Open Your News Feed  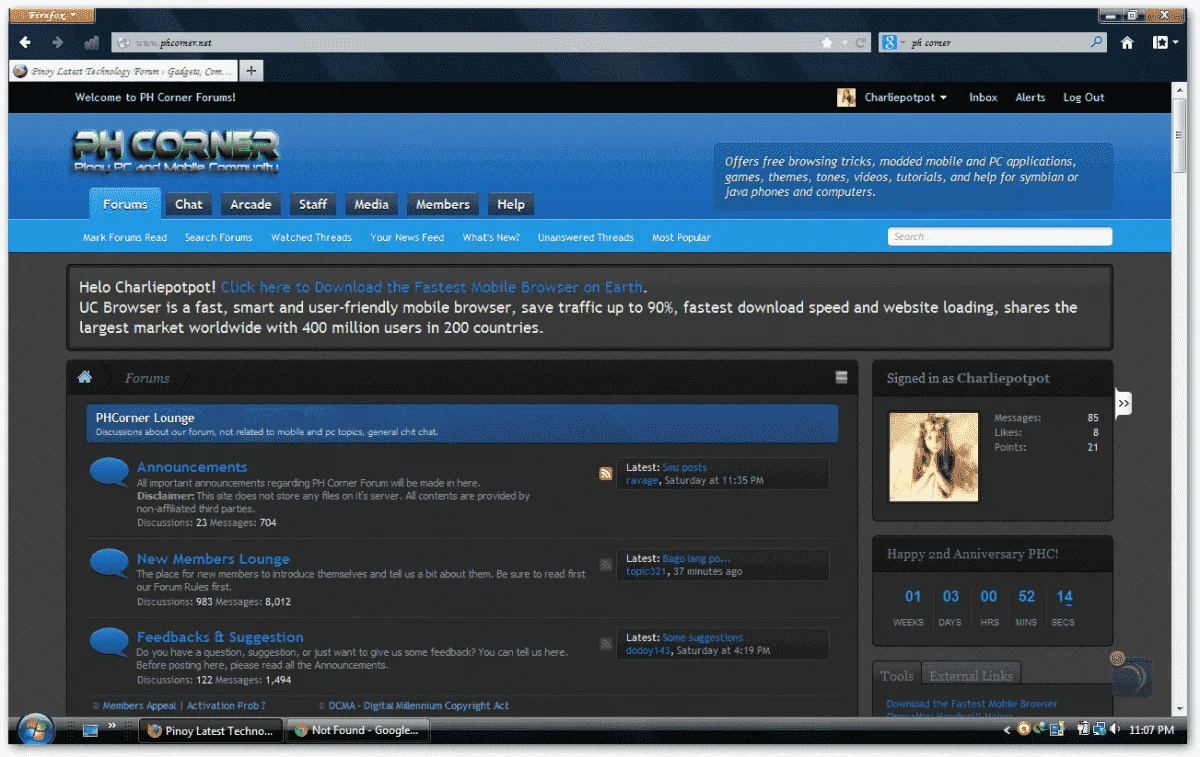[407, 238]
